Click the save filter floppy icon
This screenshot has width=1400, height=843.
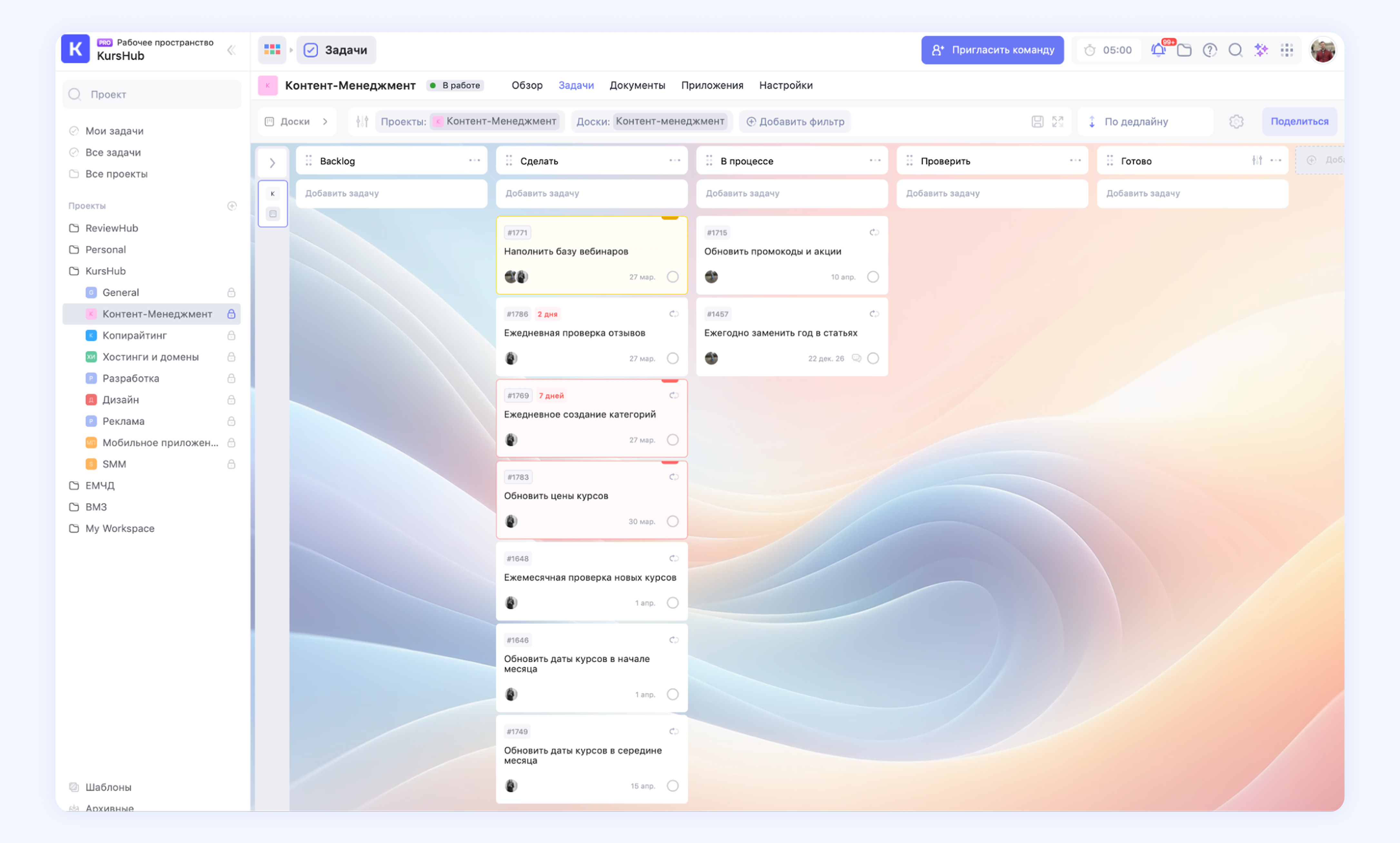tap(1037, 121)
